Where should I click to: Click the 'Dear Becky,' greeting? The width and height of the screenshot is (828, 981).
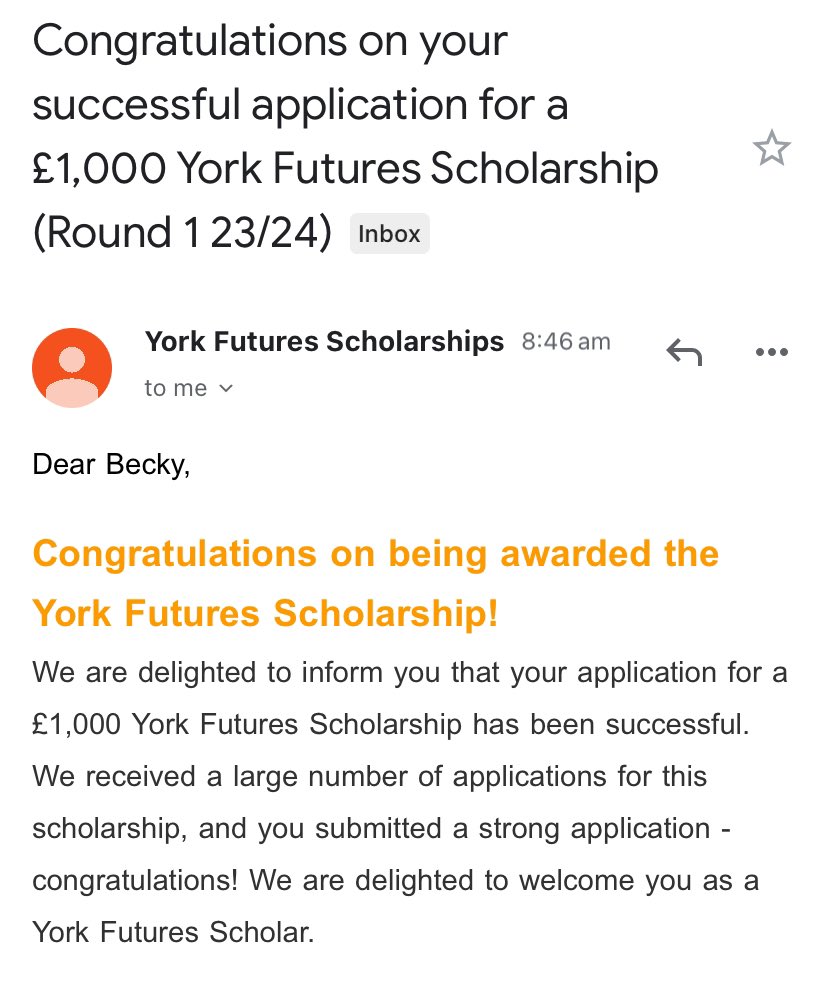click(x=111, y=465)
